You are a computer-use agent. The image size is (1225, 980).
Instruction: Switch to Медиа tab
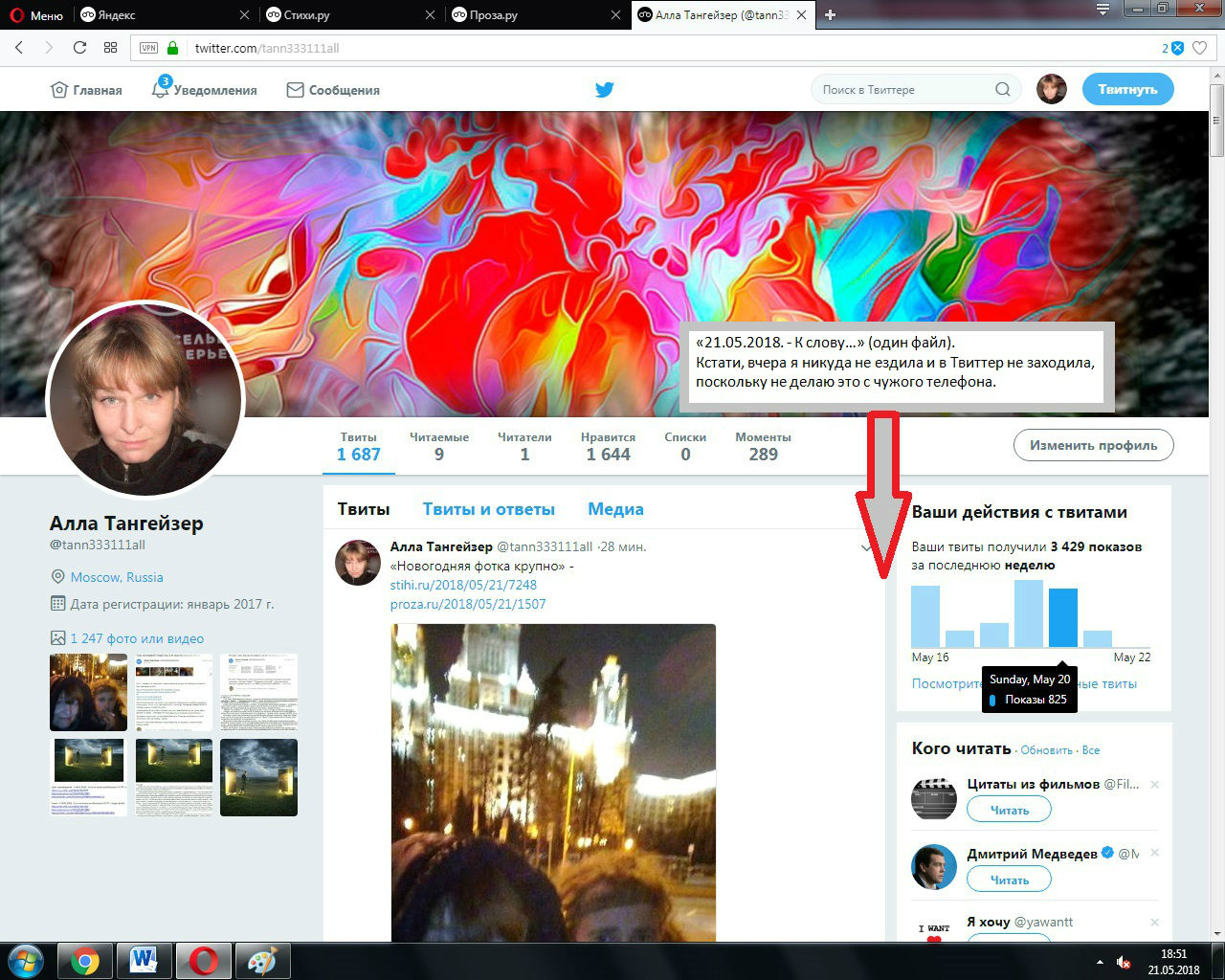click(x=615, y=509)
